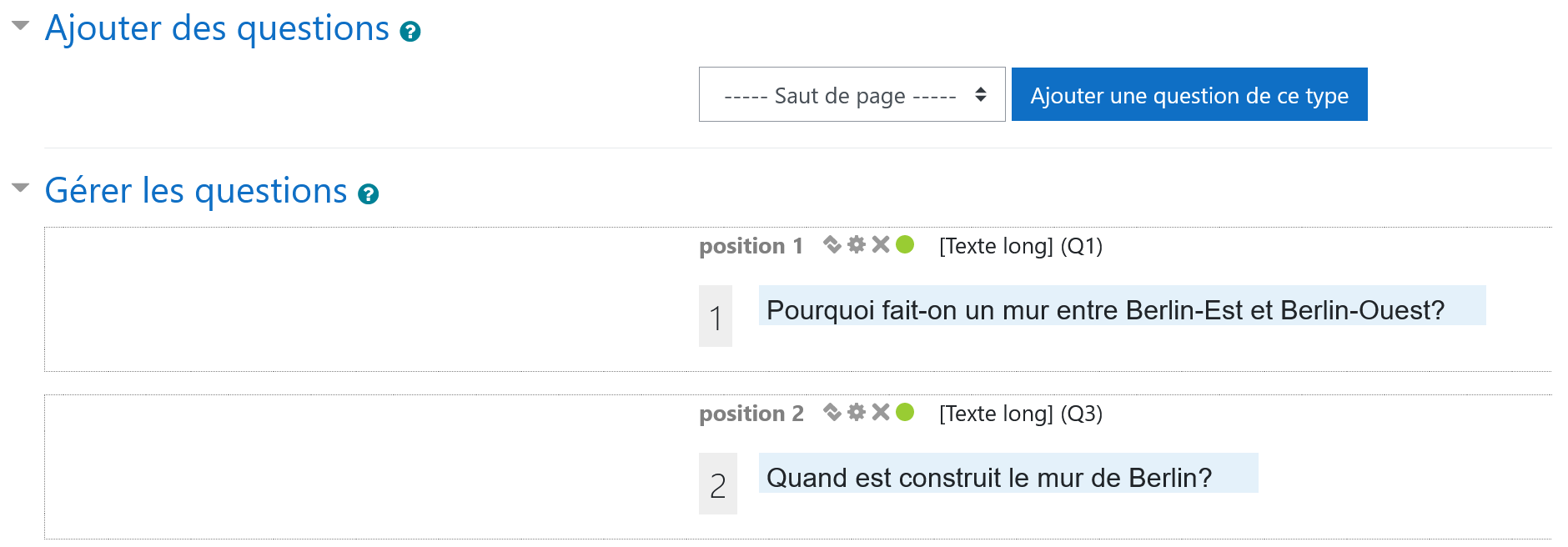
Task: Click the question number 1 box
Action: 716,317
